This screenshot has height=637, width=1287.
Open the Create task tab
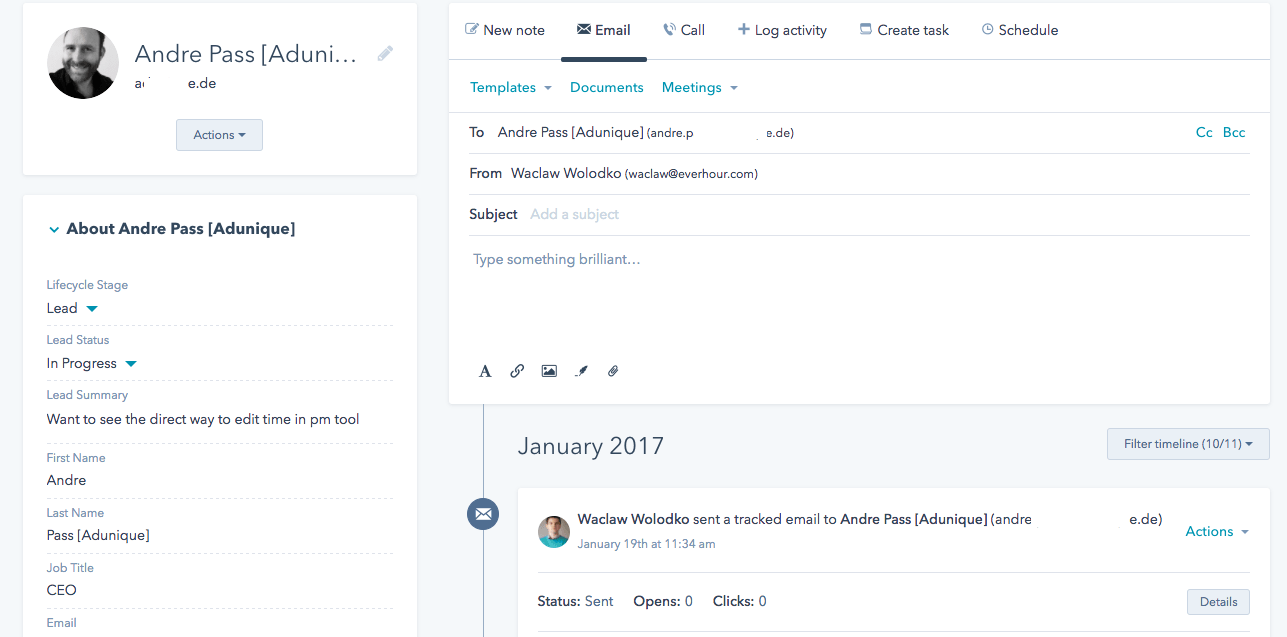(904, 30)
